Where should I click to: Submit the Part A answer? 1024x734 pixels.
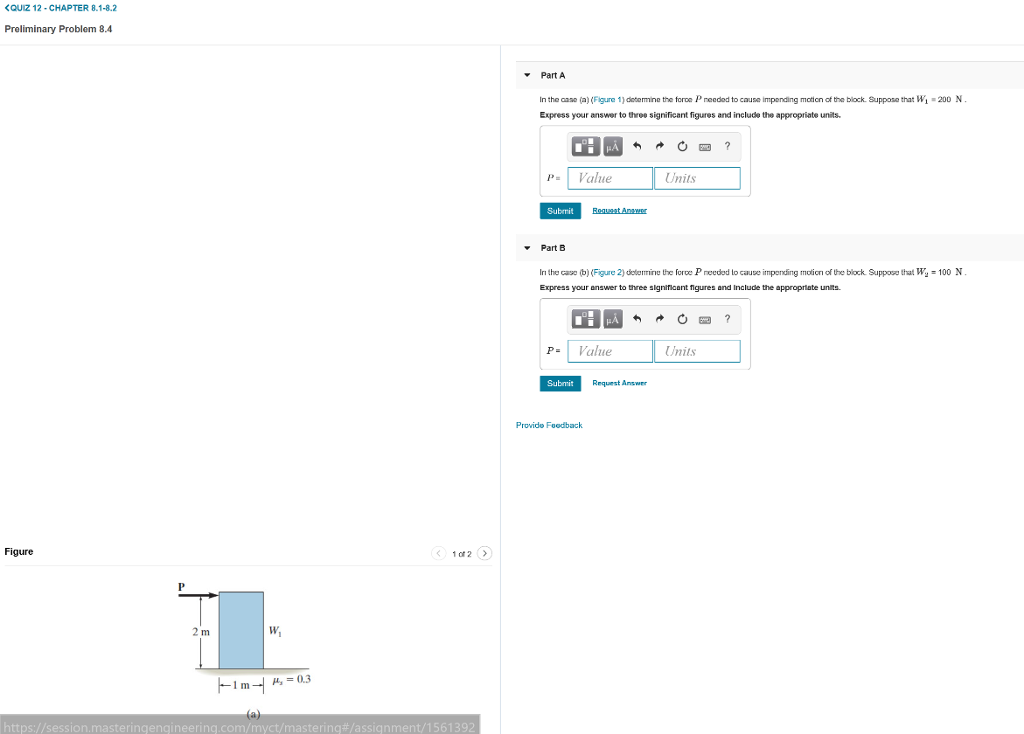(560, 211)
